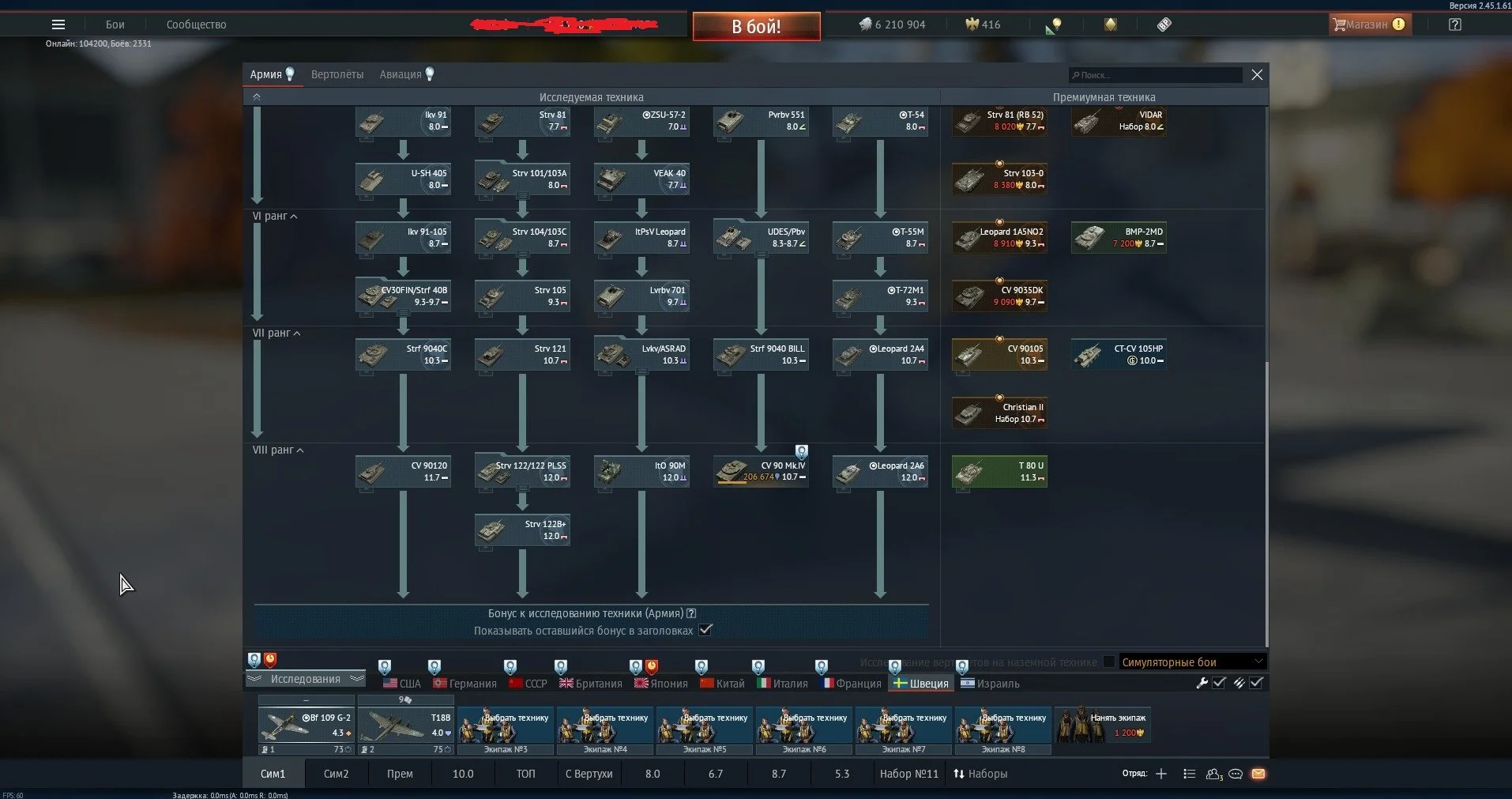
Task: Switch to Германия nation
Action: pyautogui.click(x=465, y=684)
